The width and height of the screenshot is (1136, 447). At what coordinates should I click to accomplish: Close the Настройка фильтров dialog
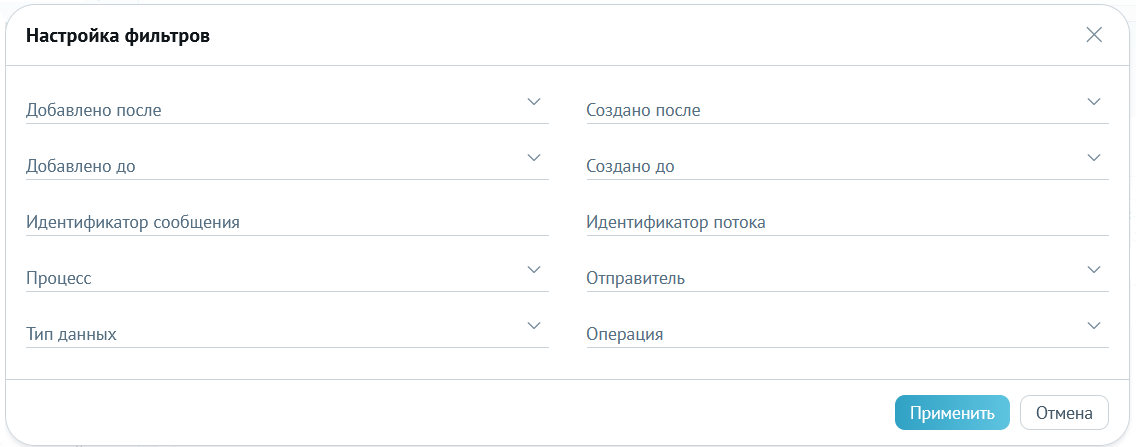click(x=1094, y=35)
